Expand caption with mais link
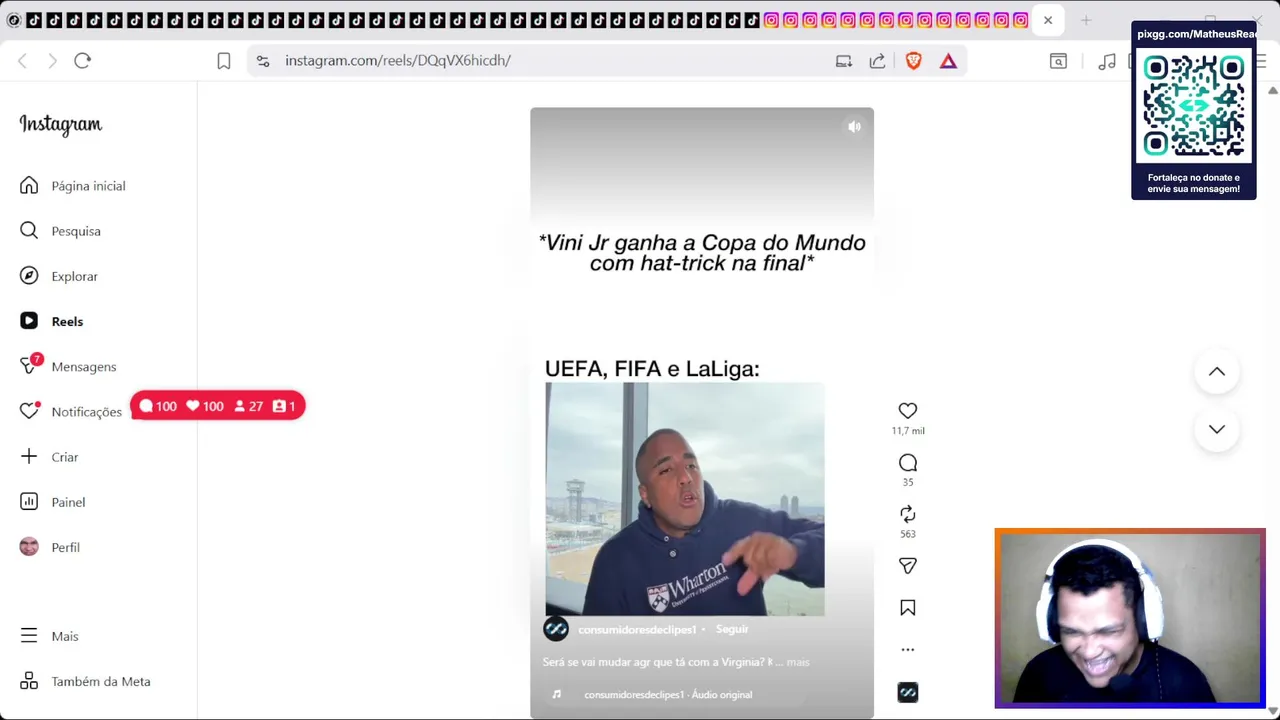The width and height of the screenshot is (1280, 720). click(x=798, y=662)
